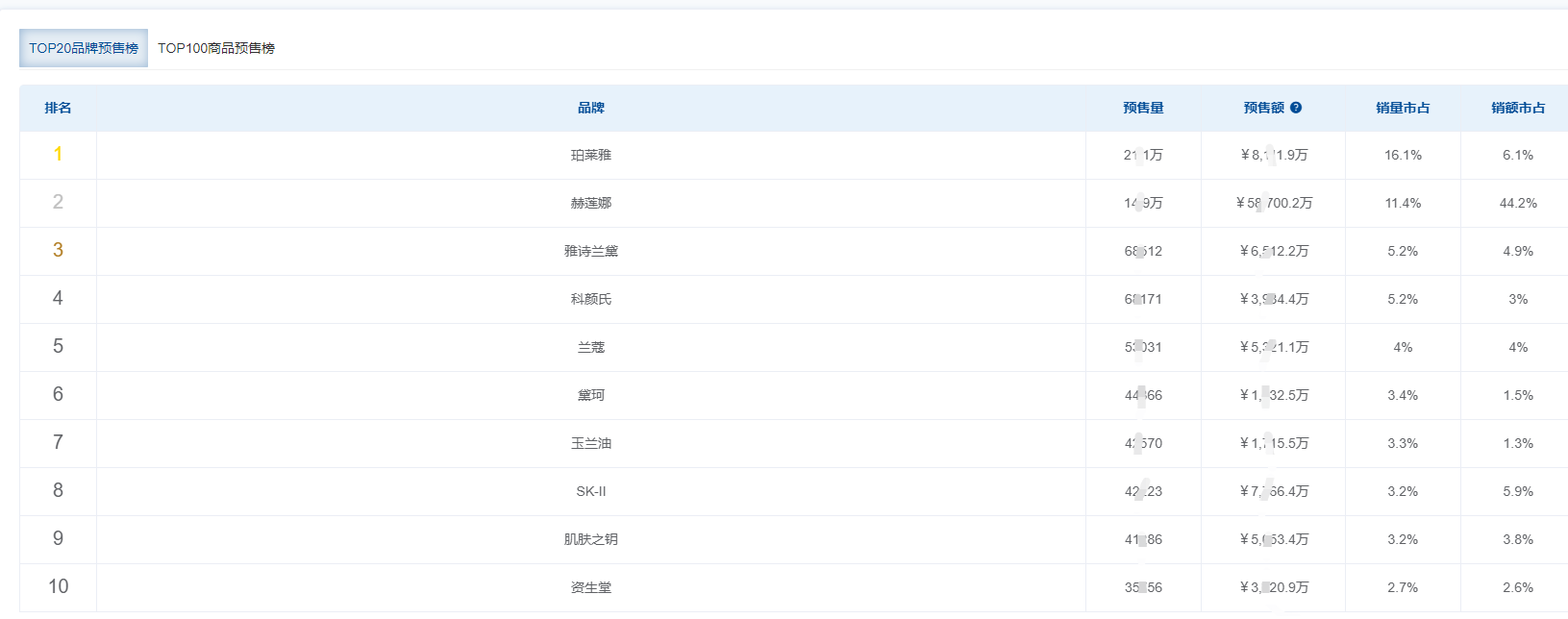The width and height of the screenshot is (1568, 619).
Task: Click the 品牌 column header
Action: 591,108
